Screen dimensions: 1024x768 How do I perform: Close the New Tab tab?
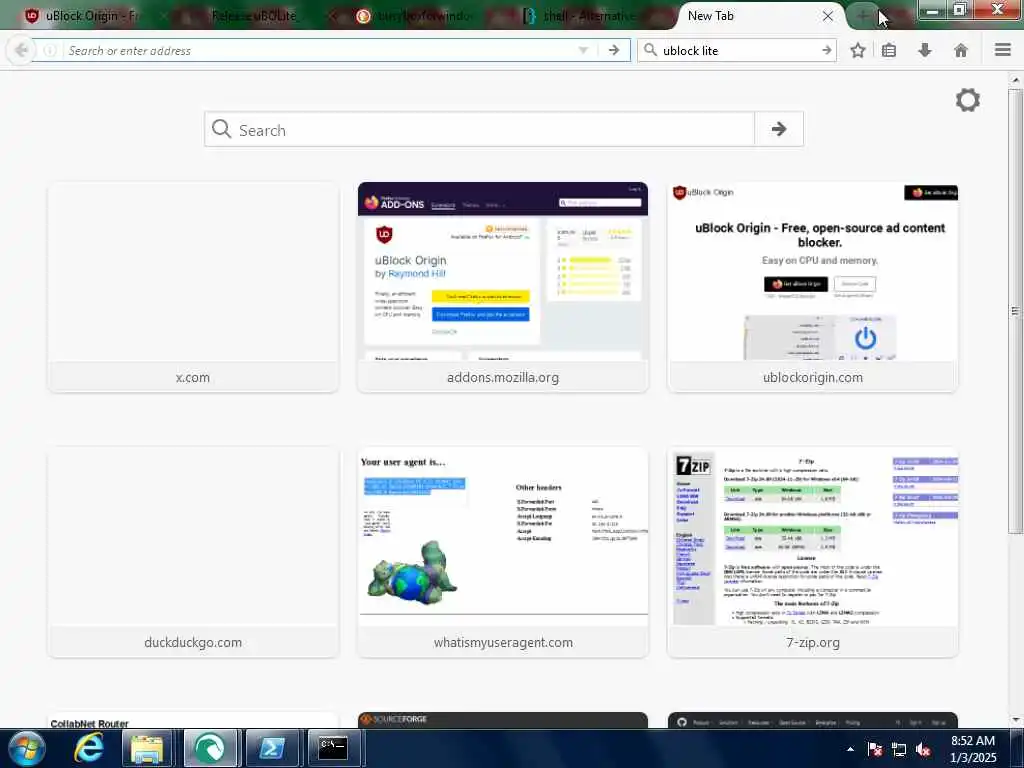tap(827, 16)
